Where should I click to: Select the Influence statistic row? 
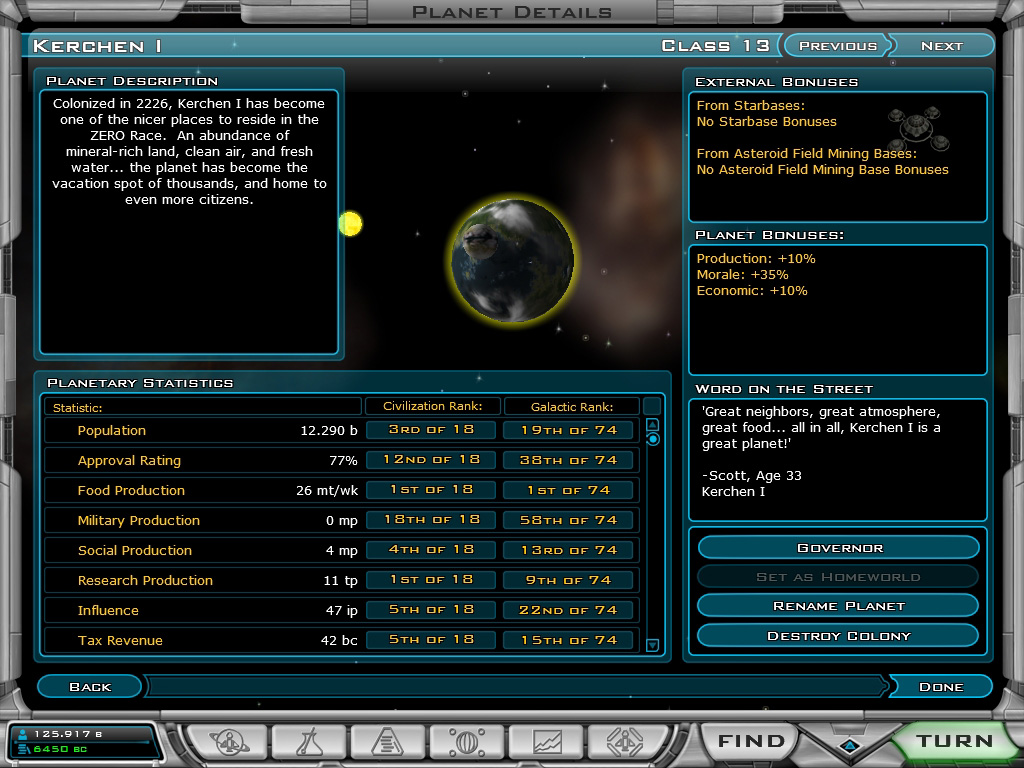click(x=341, y=611)
